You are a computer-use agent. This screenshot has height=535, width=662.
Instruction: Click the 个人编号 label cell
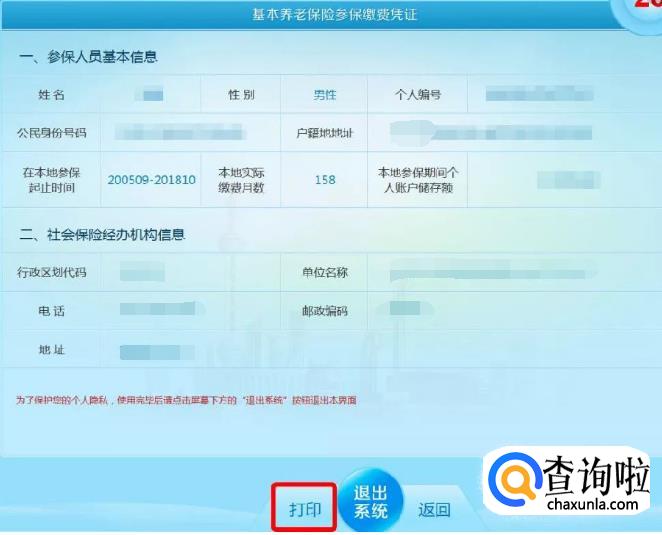(418, 95)
